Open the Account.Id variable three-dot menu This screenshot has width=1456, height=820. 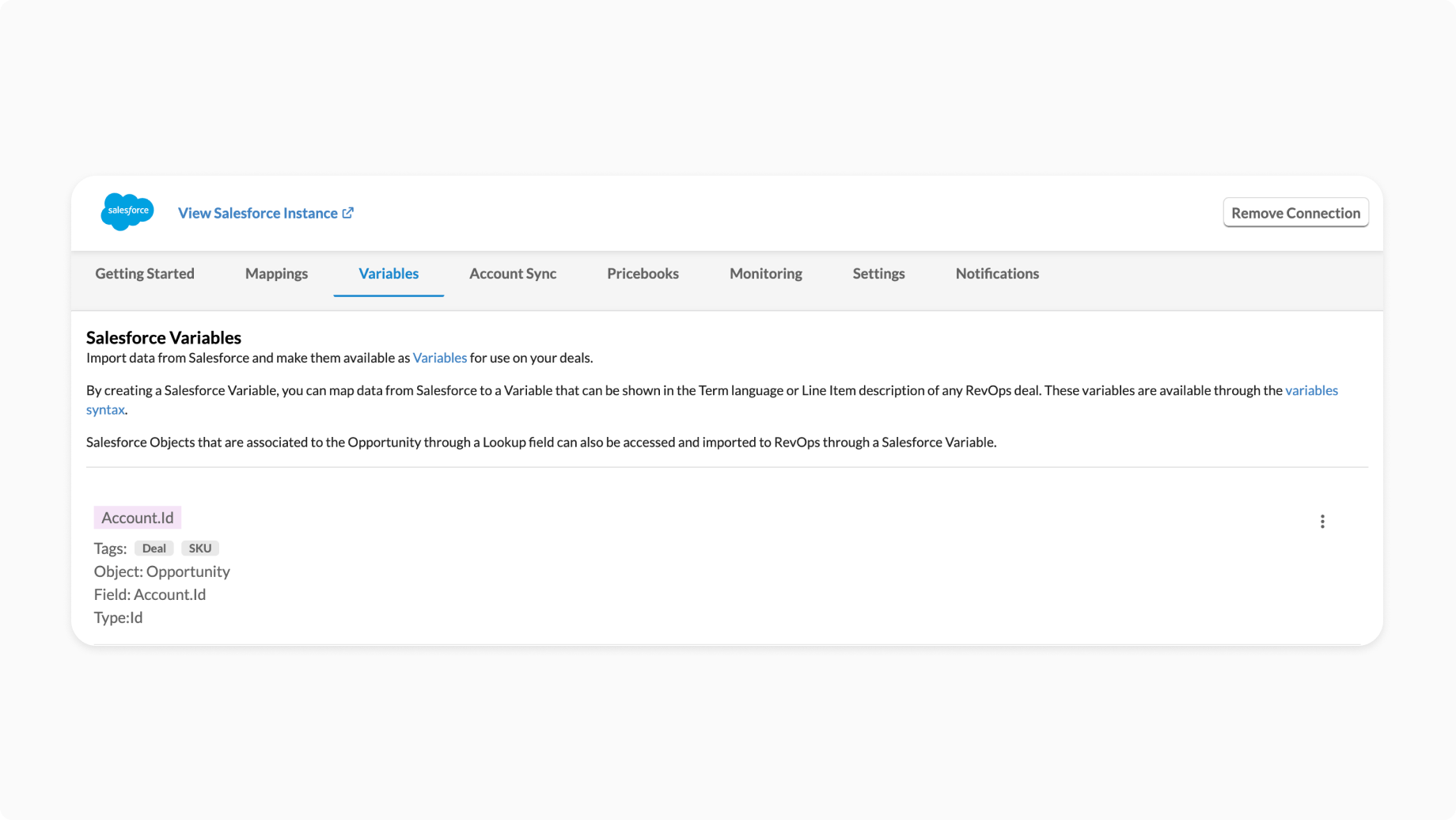[1322, 521]
